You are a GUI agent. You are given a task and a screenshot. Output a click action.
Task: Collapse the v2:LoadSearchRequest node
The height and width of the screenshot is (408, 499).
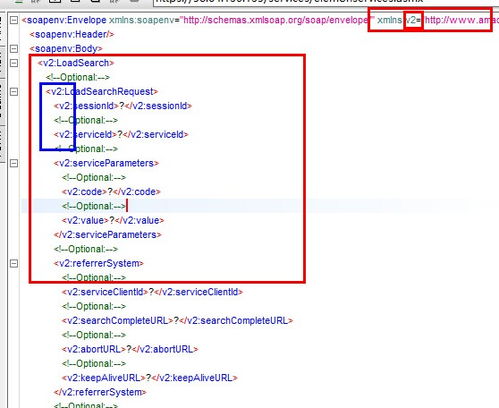pyautogui.click(x=14, y=92)
